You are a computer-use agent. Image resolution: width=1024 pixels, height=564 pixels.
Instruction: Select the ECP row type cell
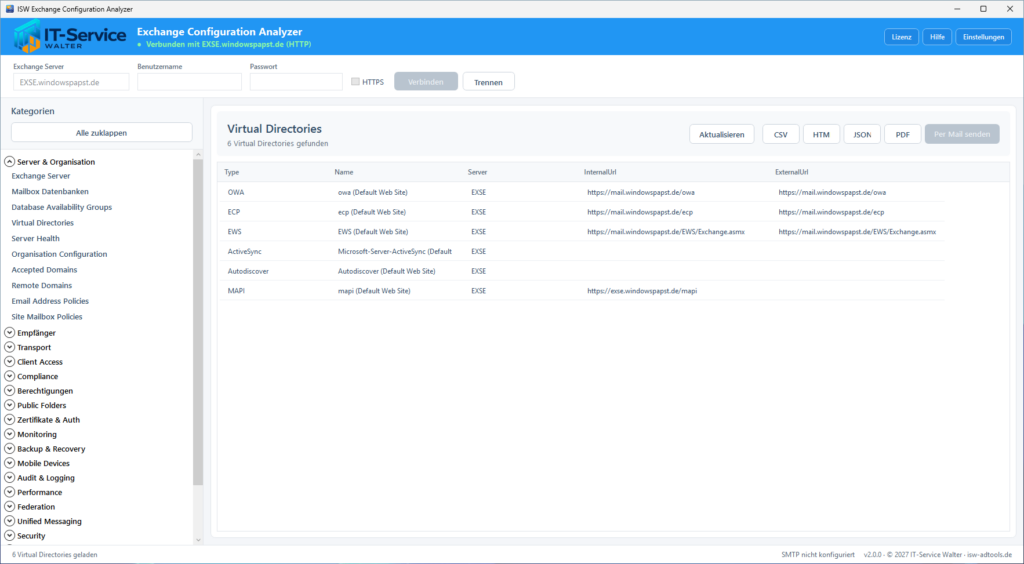pos(234,212)
